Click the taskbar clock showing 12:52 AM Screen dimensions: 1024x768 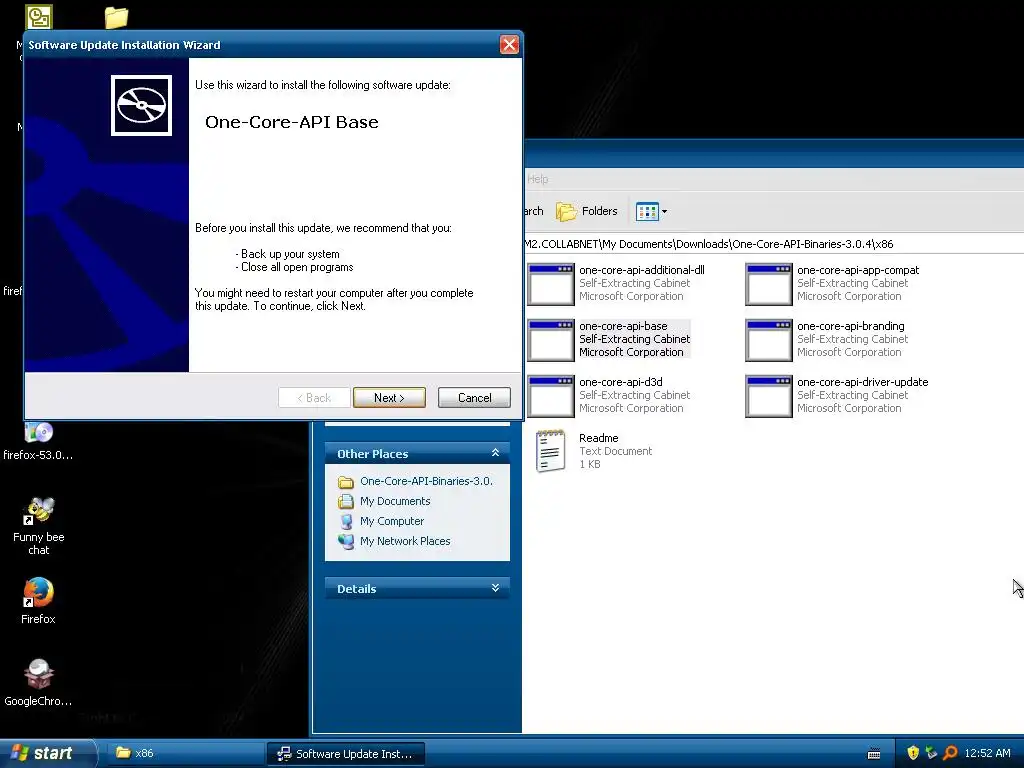987,753
